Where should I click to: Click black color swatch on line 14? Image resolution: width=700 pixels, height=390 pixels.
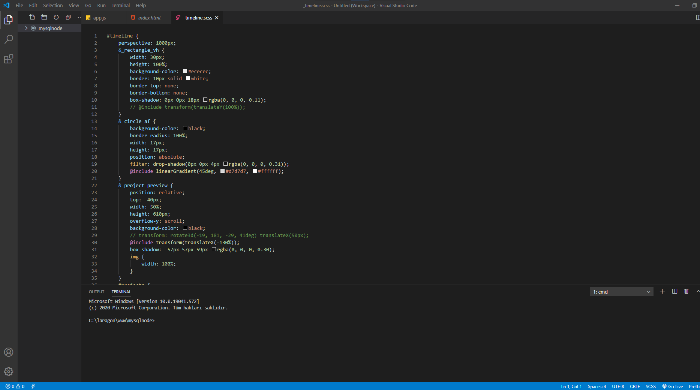pos(185,128)
